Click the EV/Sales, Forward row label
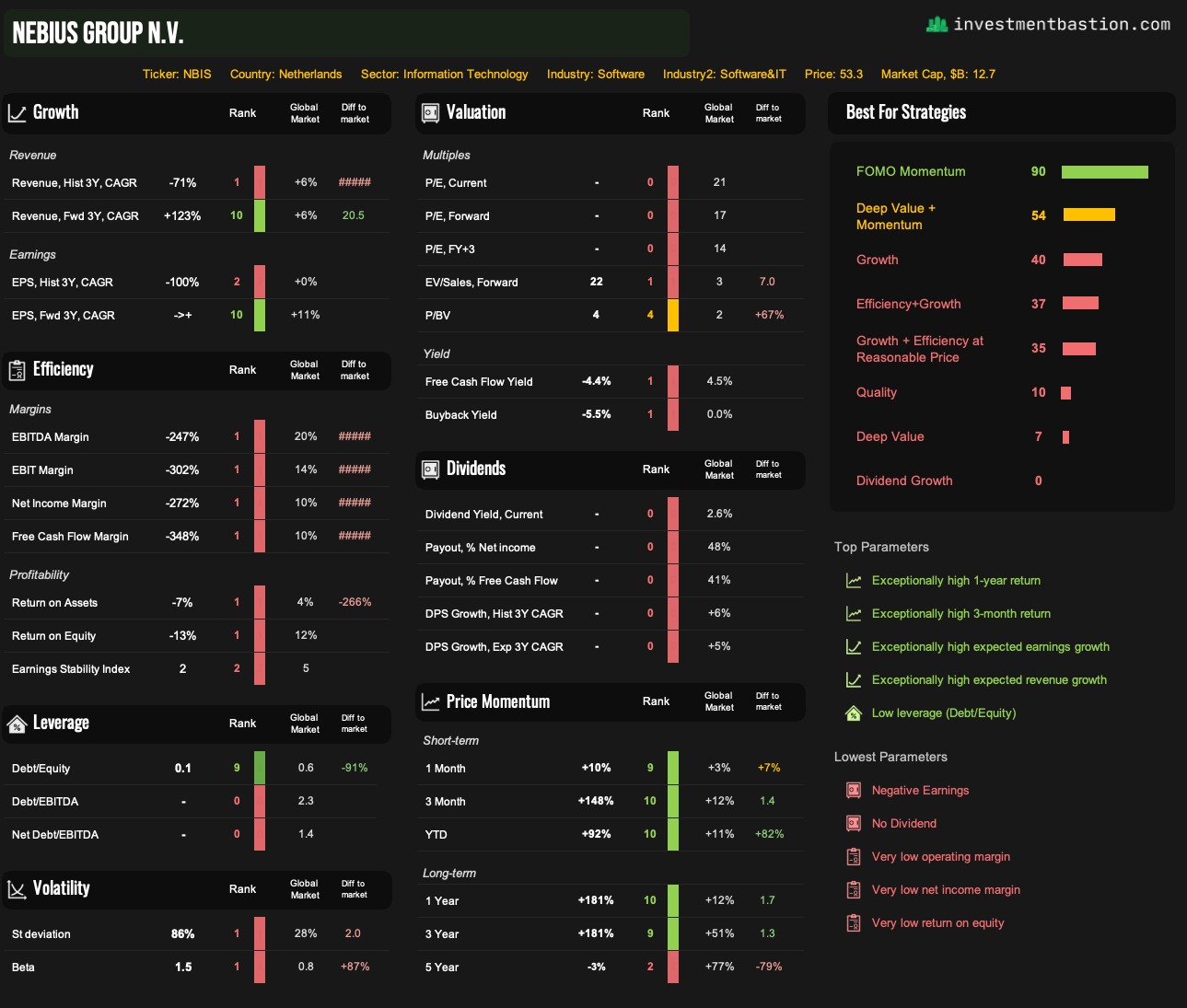 tap(471, 283)
